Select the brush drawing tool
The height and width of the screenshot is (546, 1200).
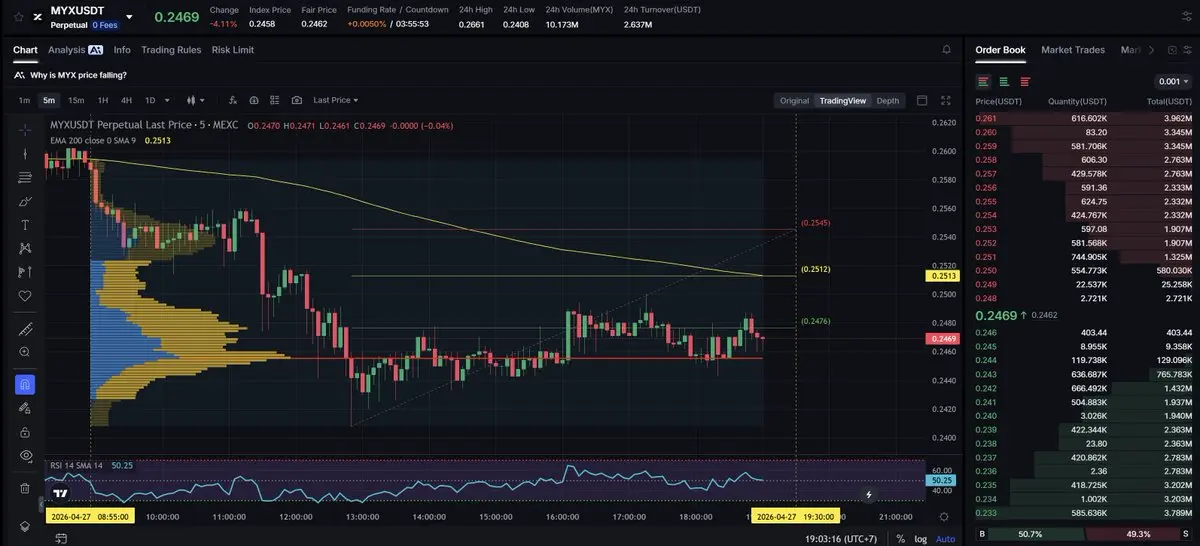24,201
